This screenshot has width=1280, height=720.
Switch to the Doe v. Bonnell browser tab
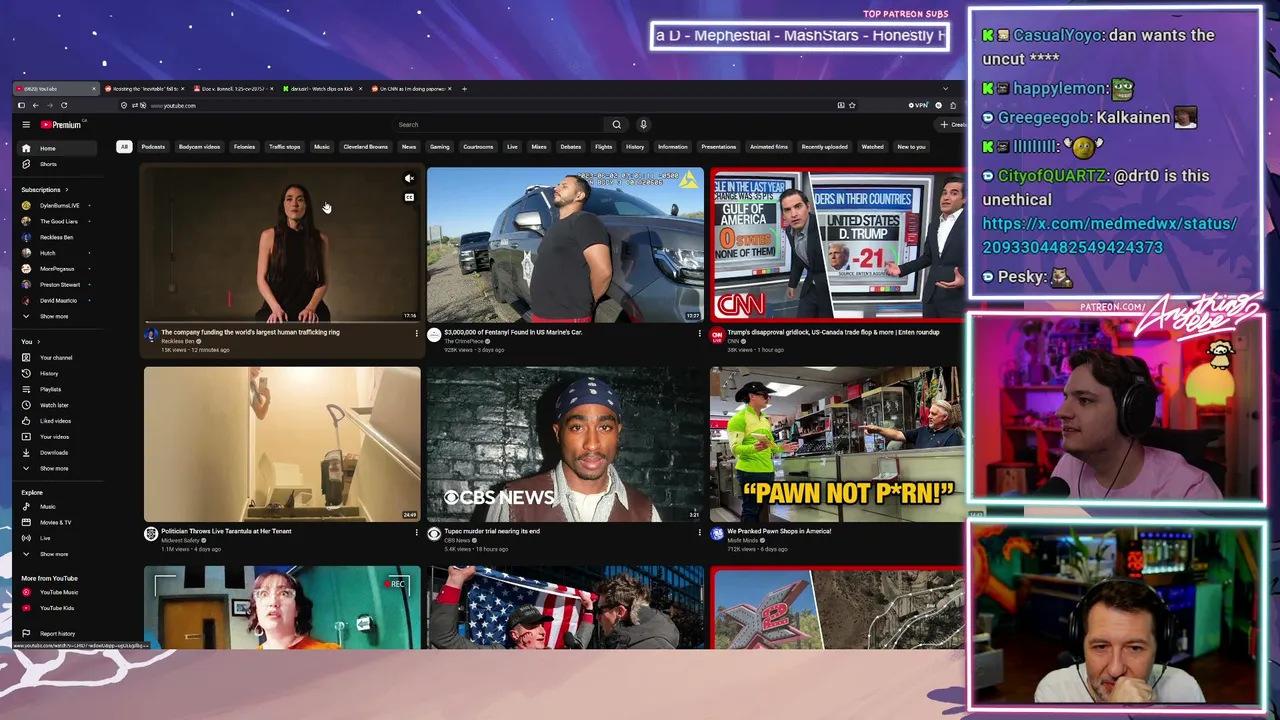click(234, 89)
